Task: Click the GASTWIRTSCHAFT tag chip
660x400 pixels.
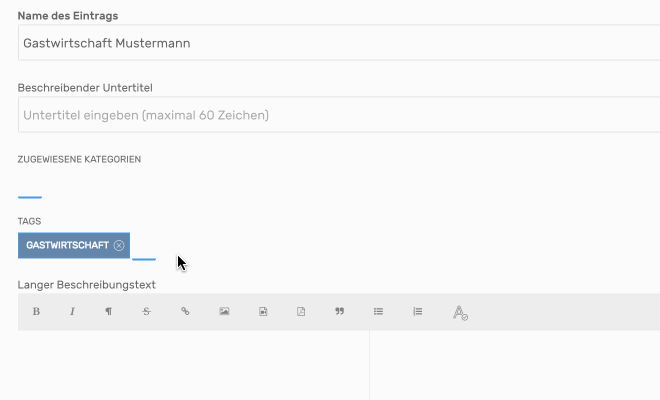Action: 67,246
